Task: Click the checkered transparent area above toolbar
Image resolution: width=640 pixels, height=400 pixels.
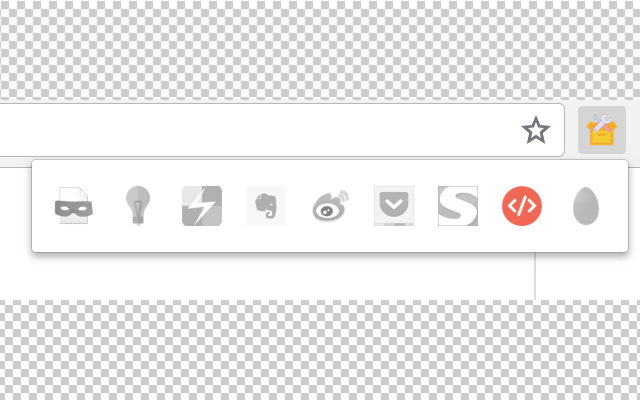Action: pos(320,49)
